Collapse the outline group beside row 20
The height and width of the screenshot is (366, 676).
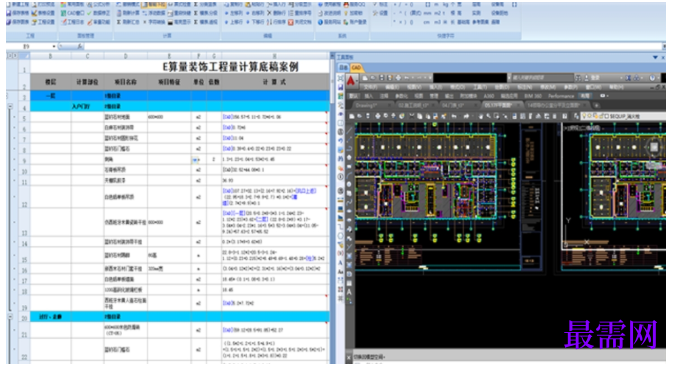coord(10,316)
